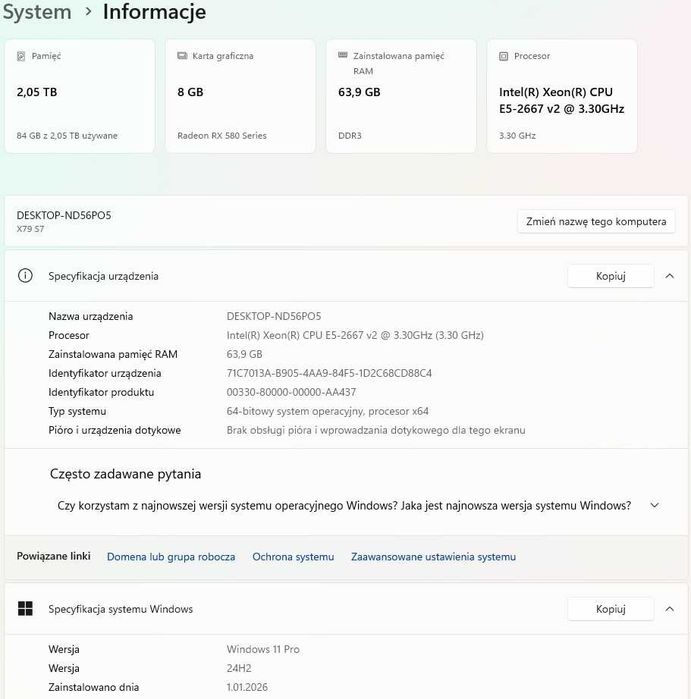Click the Zainstalowano dnia label
The width and height of the screenshot is (691, 699).
point(94,687)
